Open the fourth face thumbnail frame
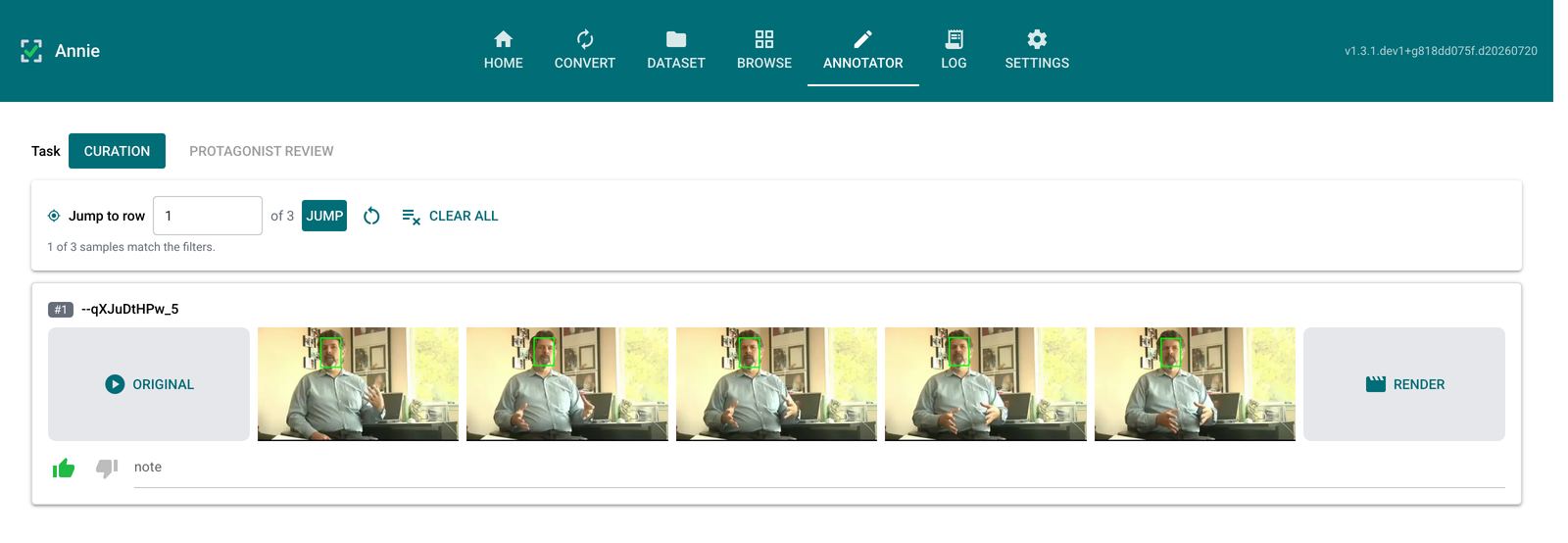1568x543 pixels. (x=986, y=384)
